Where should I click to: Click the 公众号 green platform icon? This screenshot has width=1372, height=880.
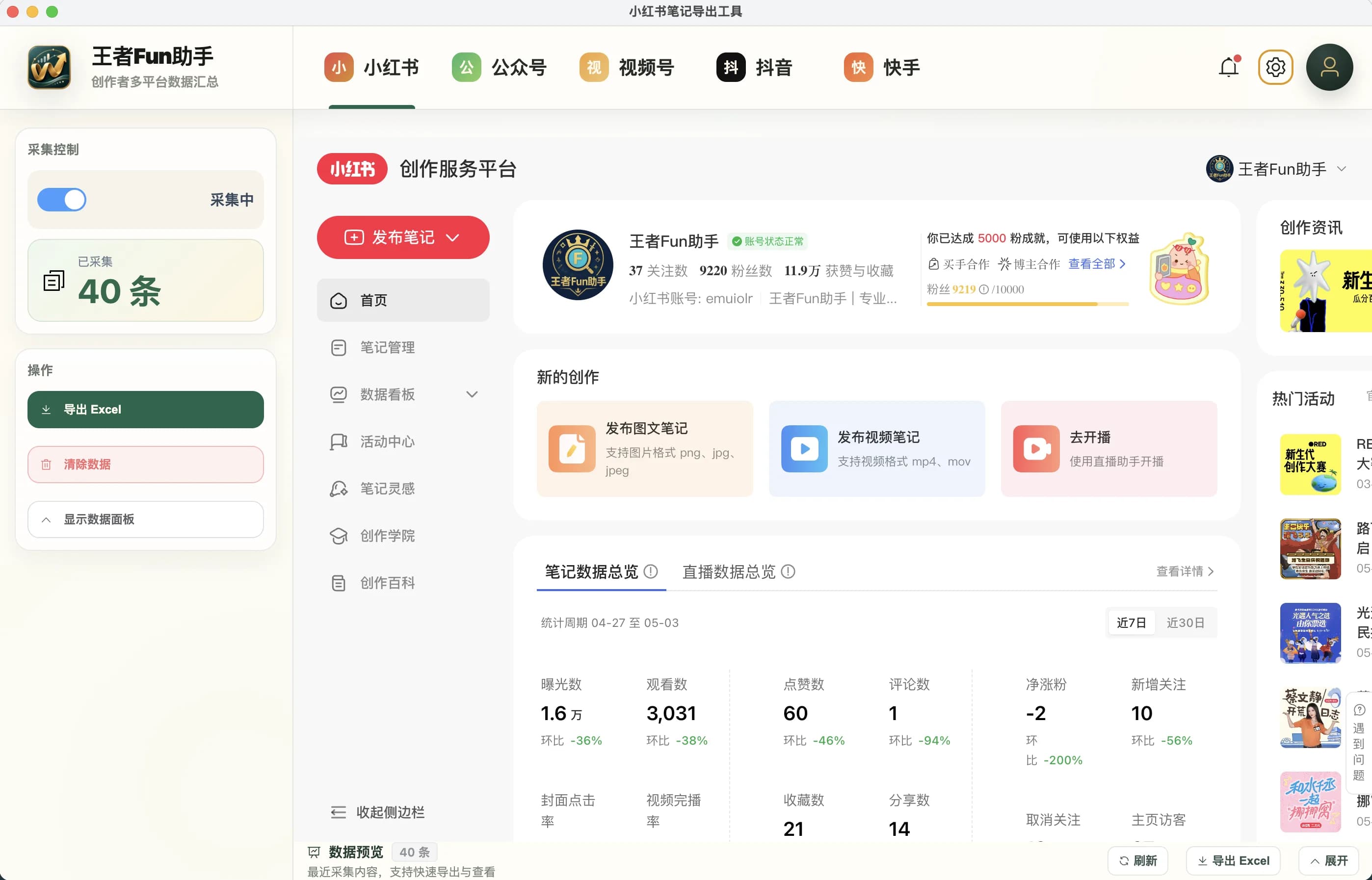click(x=467, y=67)
